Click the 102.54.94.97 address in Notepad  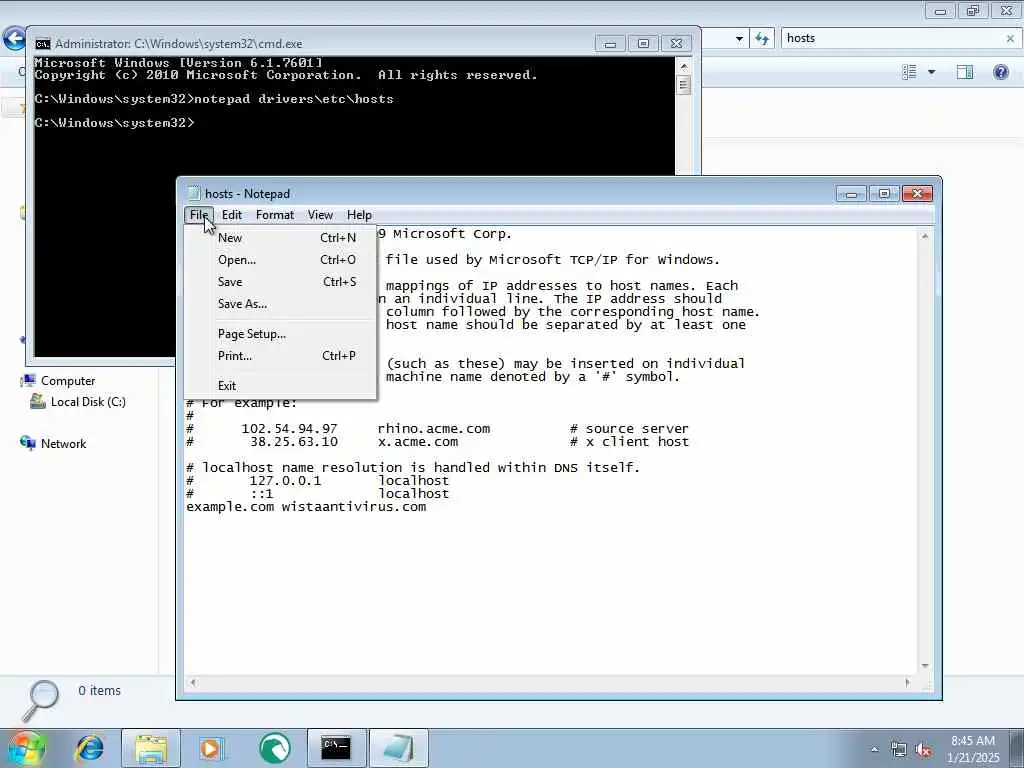click(x=289, y=429)
